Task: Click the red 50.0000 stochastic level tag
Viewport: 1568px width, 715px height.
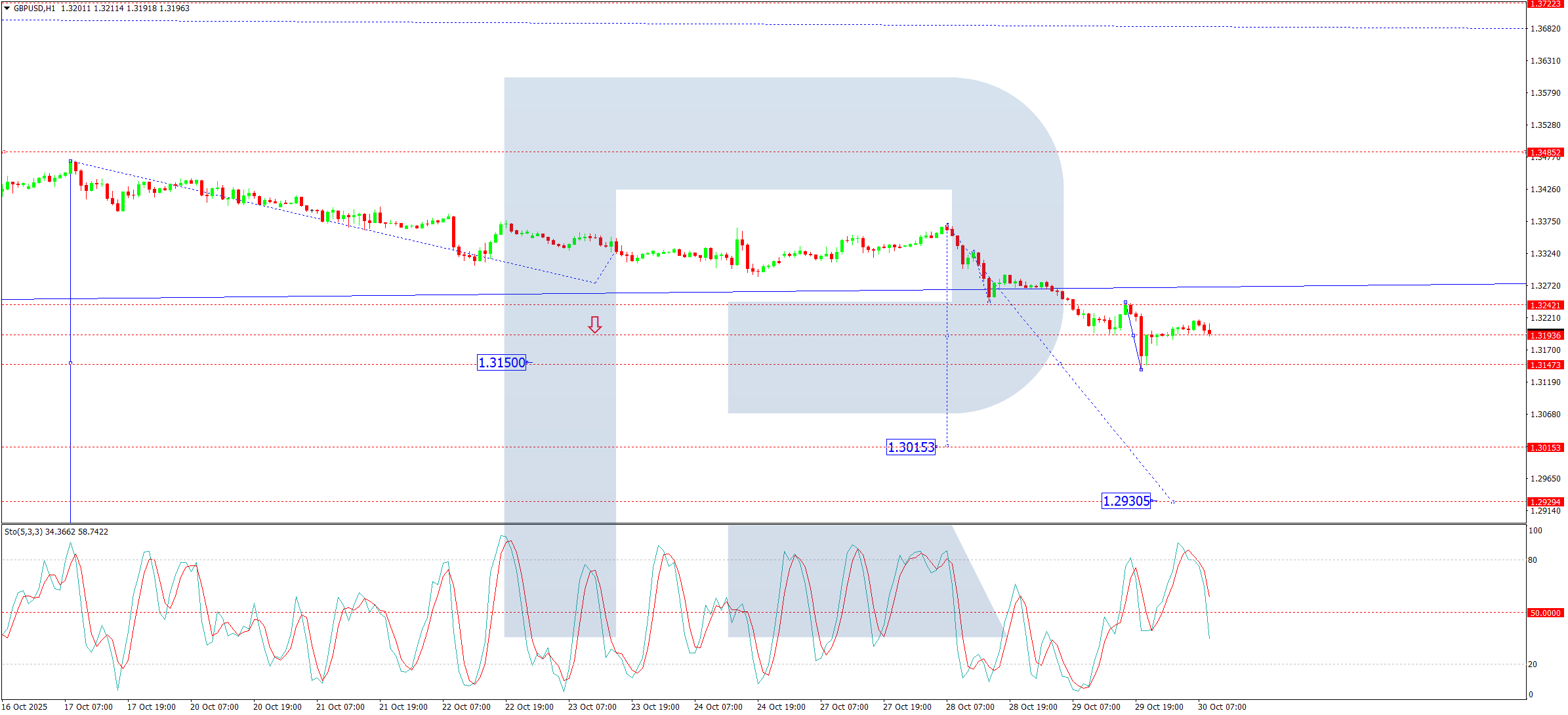Action: pos(1546,613)
